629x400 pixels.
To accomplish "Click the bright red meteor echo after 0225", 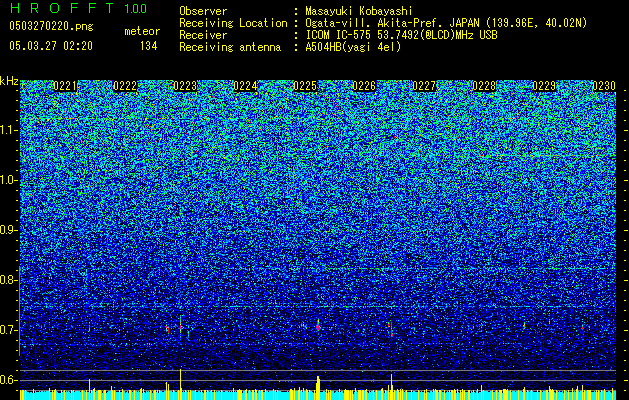I will pos(318,327).
